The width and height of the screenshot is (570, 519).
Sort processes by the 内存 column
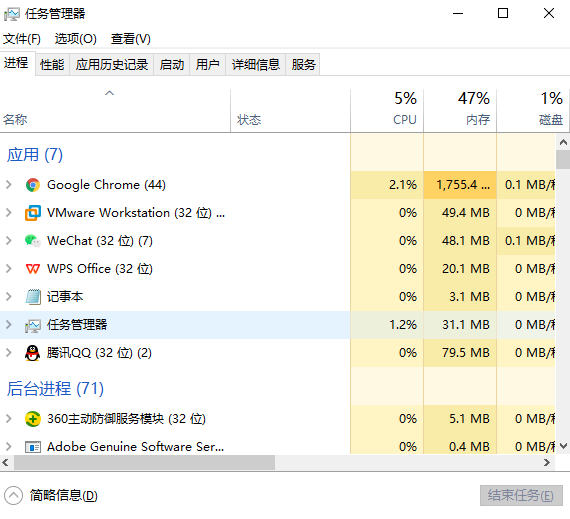(x=460, y=110)
